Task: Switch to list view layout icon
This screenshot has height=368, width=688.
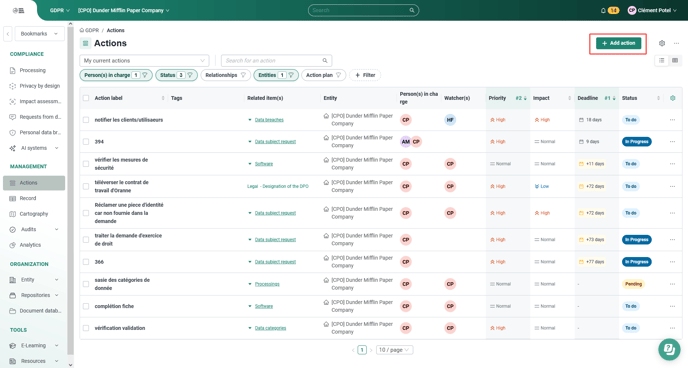Action: [662, 61]
